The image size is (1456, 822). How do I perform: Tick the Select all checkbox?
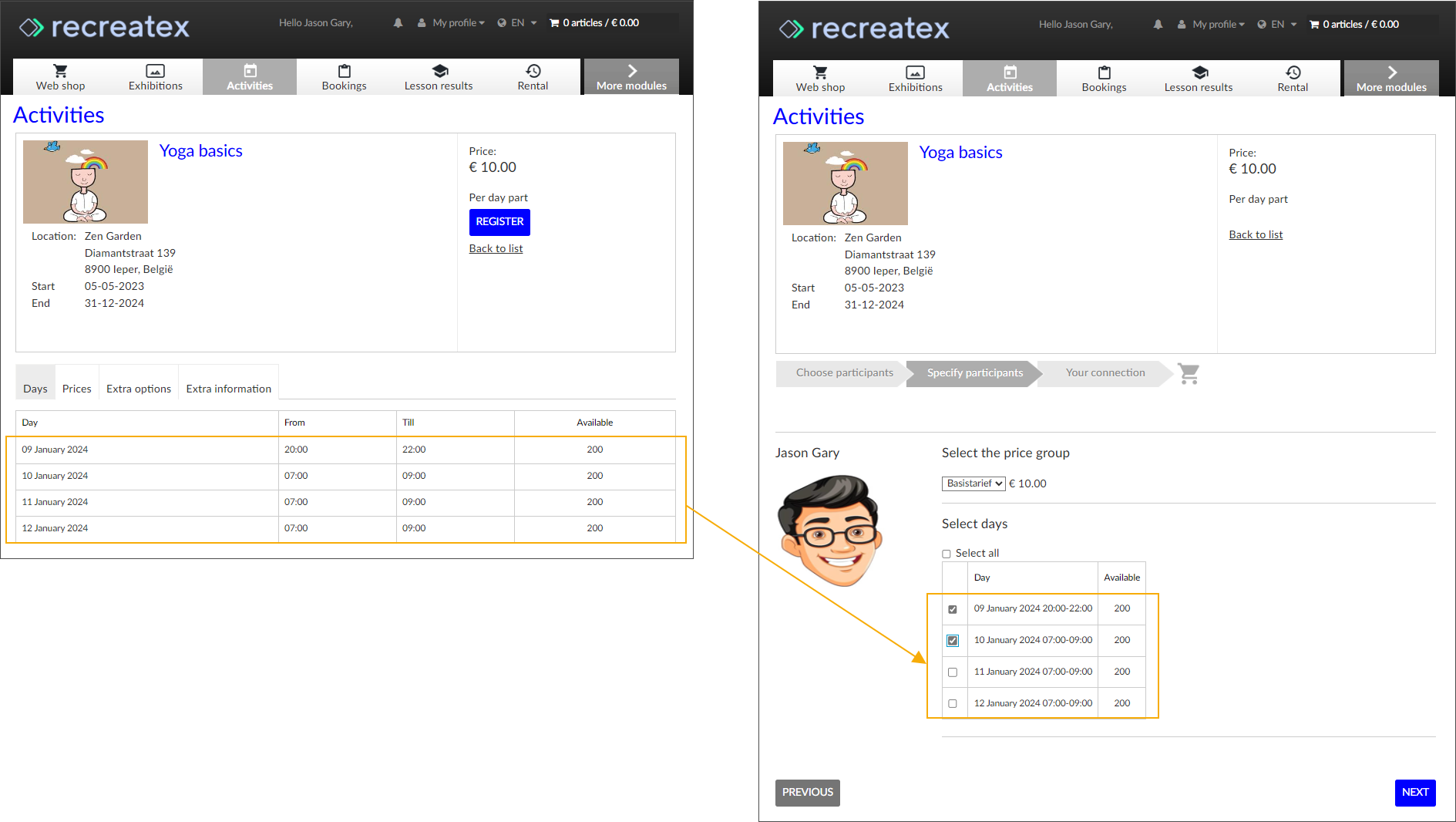click(947, 554)
